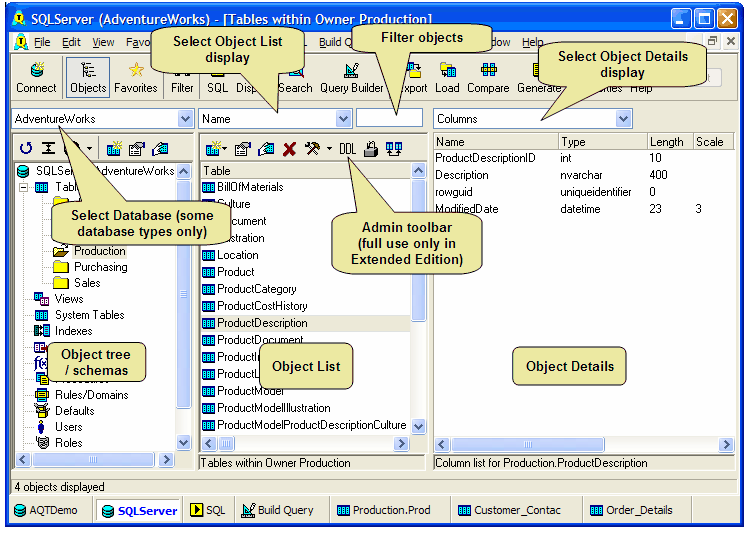749x533 pixels.
Task: Click the padlock permissions icon
Action: click(371, 149)
